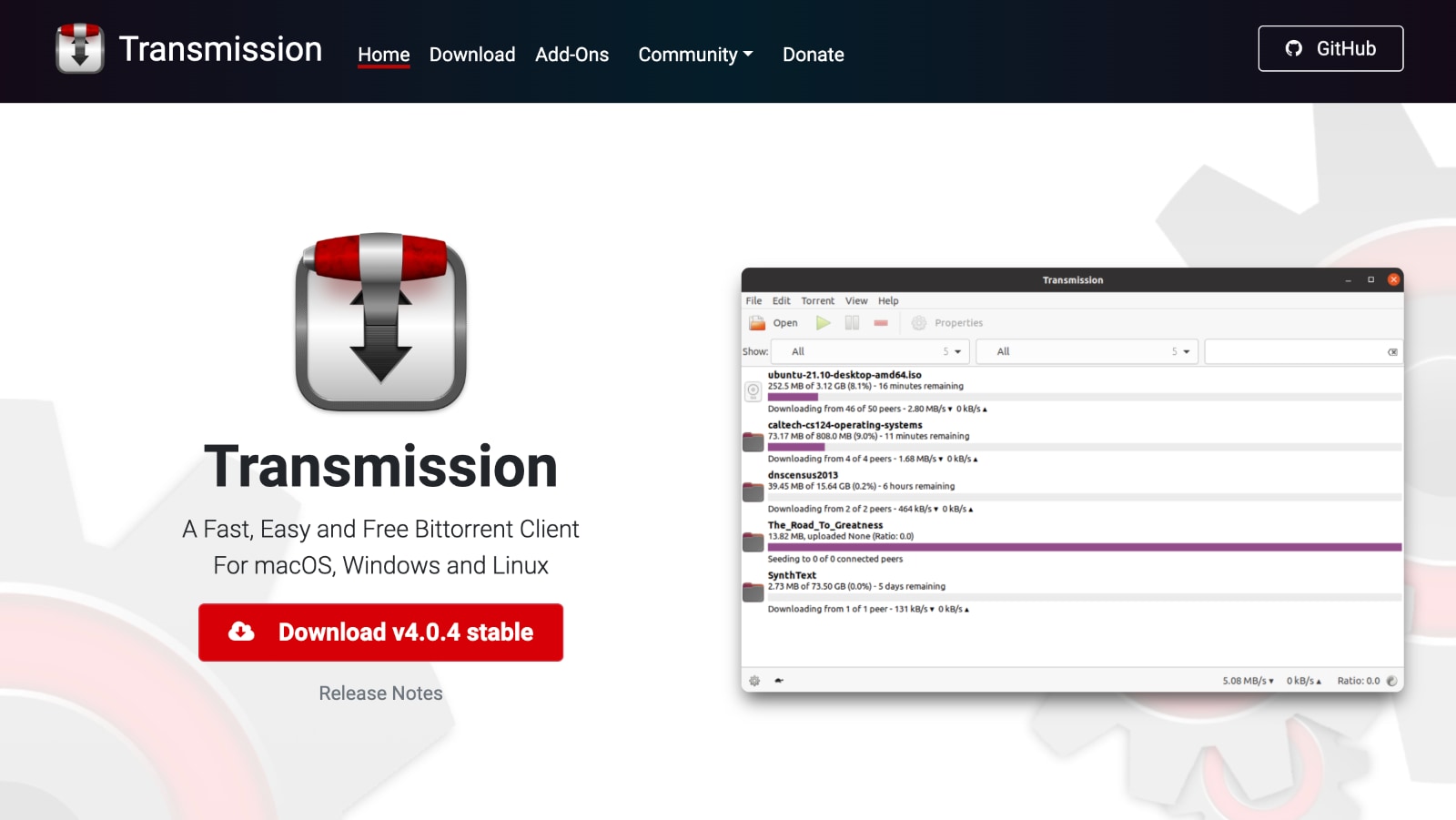Open Edit menu in screenshot window

tap(782, 301)
